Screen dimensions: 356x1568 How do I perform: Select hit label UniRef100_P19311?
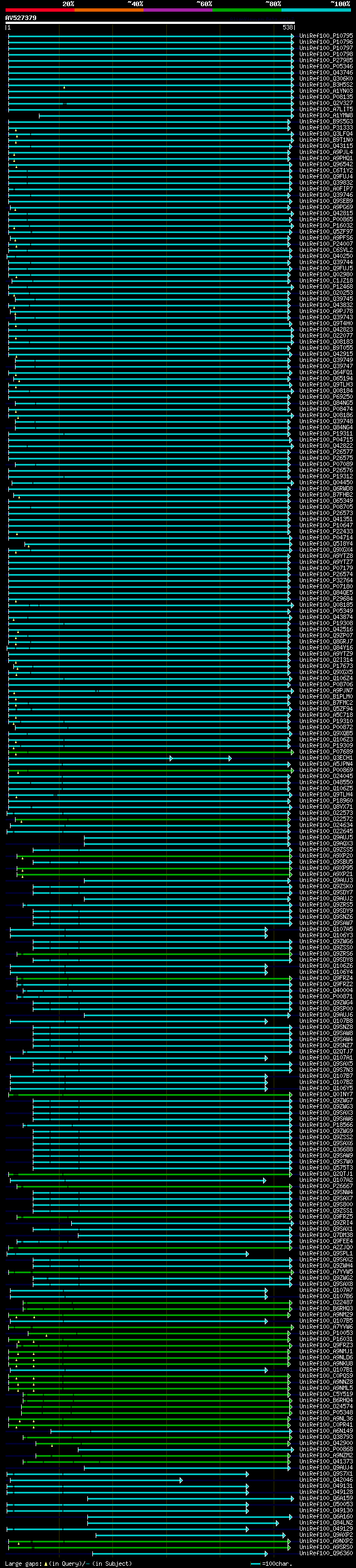tap(326, 433)
